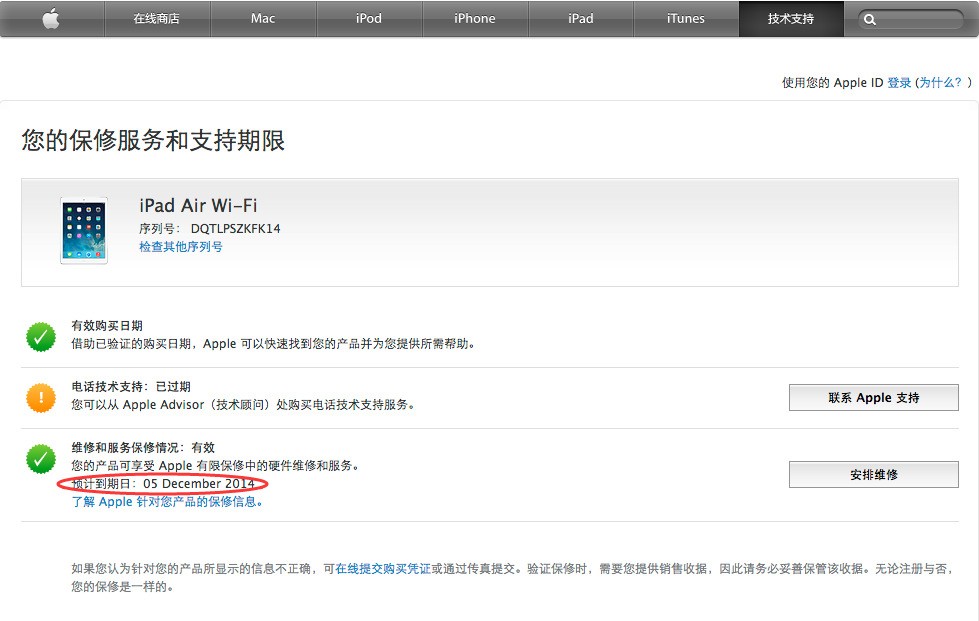Screen dimensions: 979x621
Task: Open the Mac menu item
Action: coord(262,17)
